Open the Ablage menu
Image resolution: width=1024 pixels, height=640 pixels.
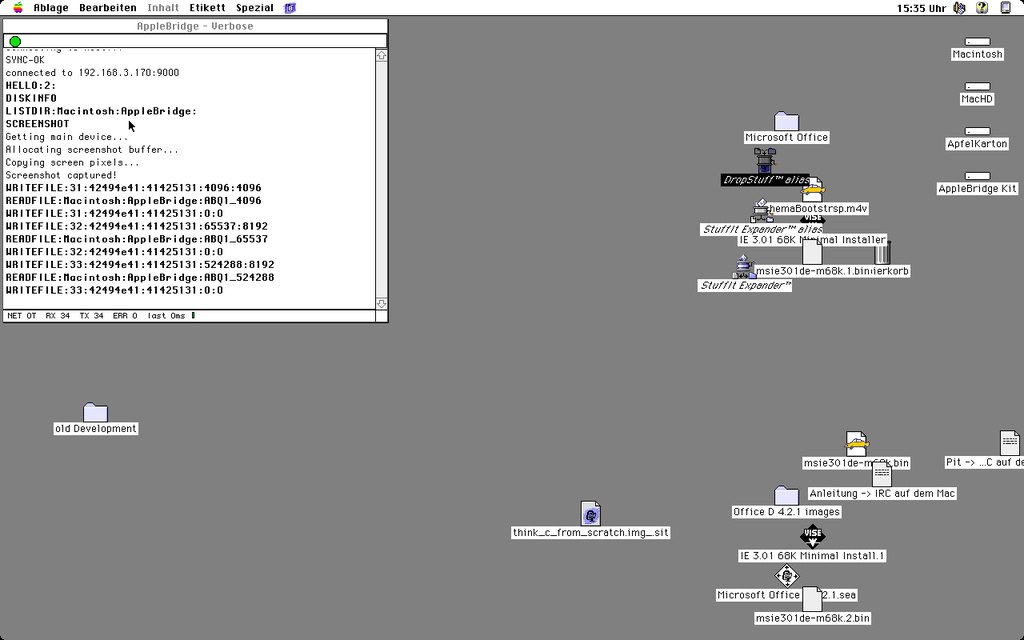51,8
